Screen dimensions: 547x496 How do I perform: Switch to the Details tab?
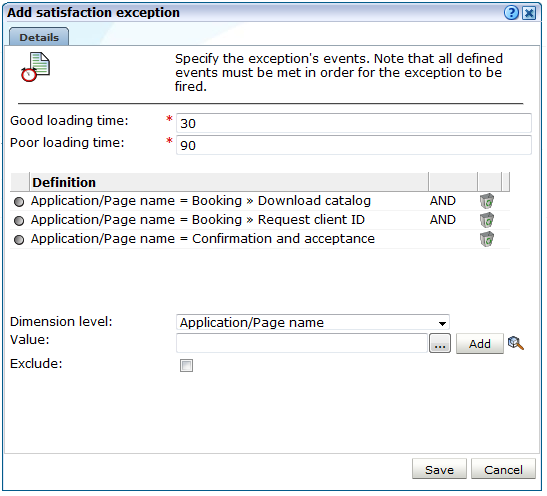click(39, 37)
